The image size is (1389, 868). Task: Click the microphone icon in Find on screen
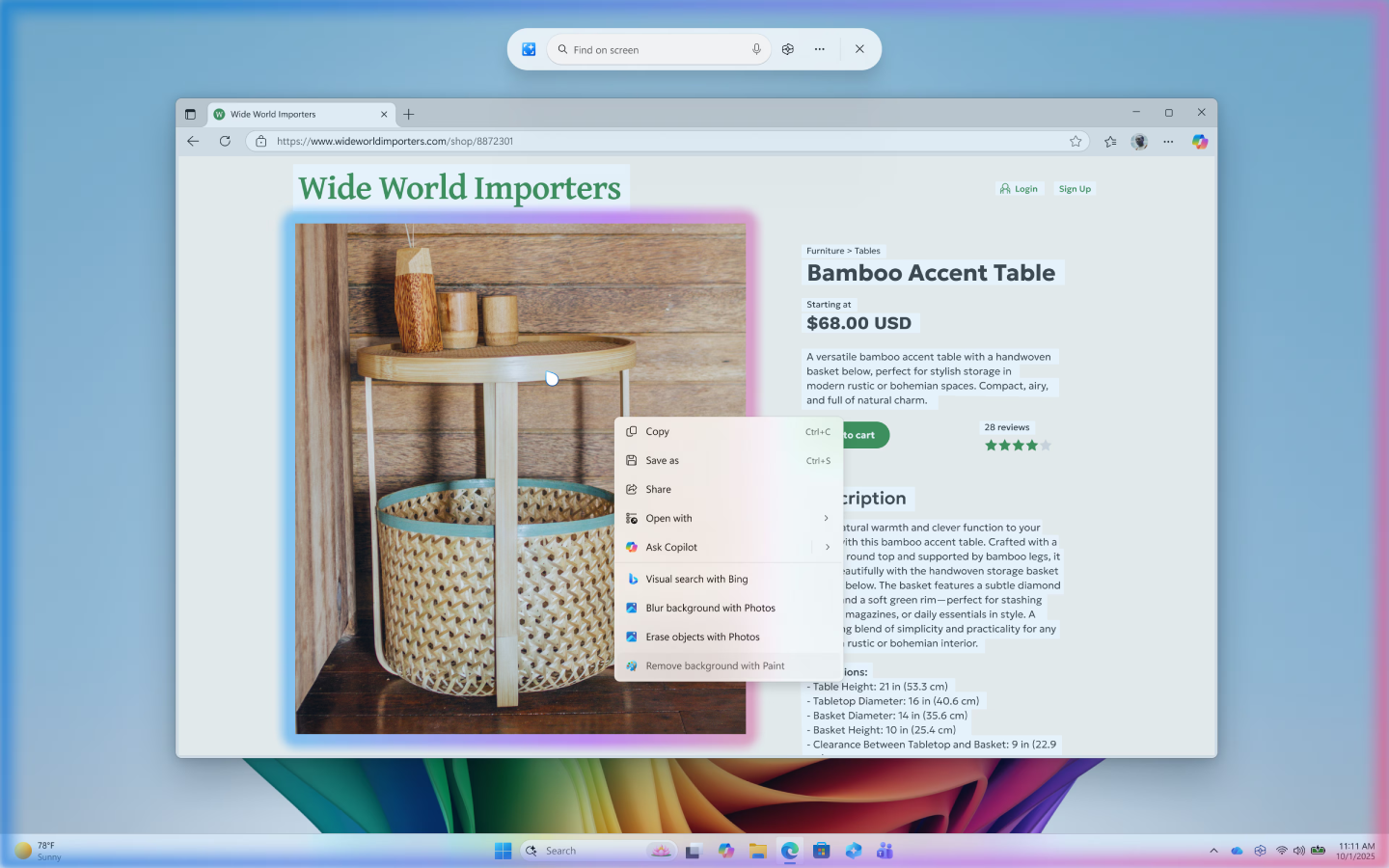(756, 49)
